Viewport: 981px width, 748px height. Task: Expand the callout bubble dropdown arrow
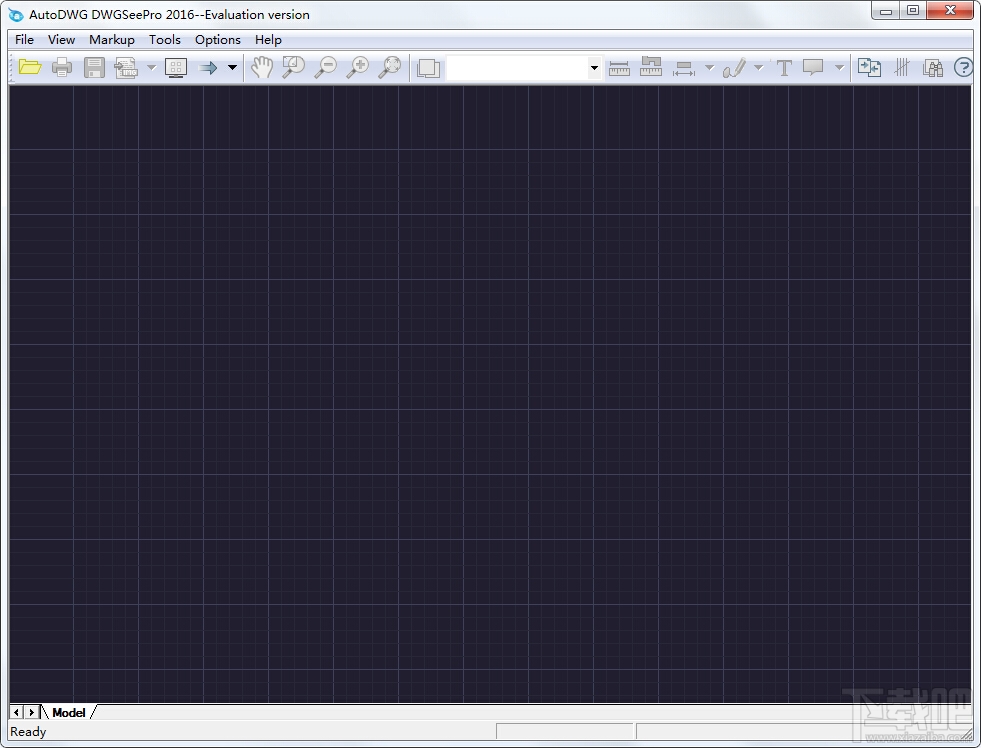coord(840,67)
